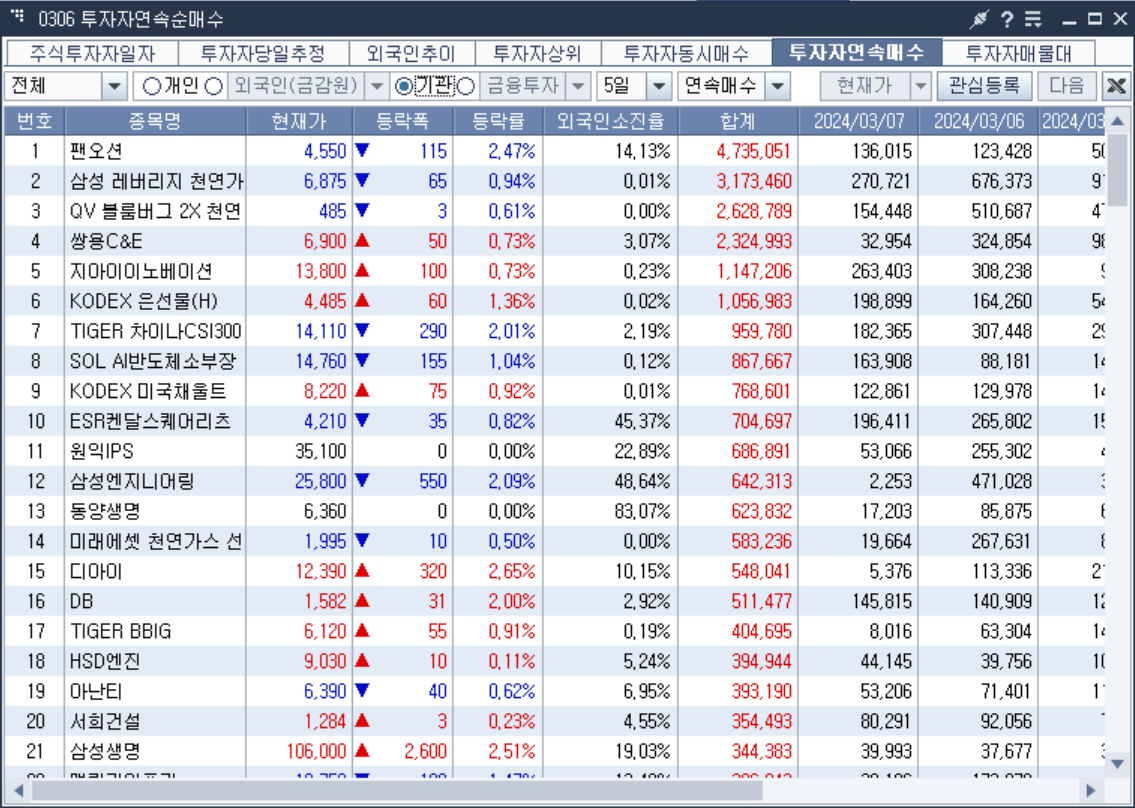The height and width of the screenshot is (808, 1135).
Task: Click the window grip icon beside 0306
Action: click(x=18, y=16)
